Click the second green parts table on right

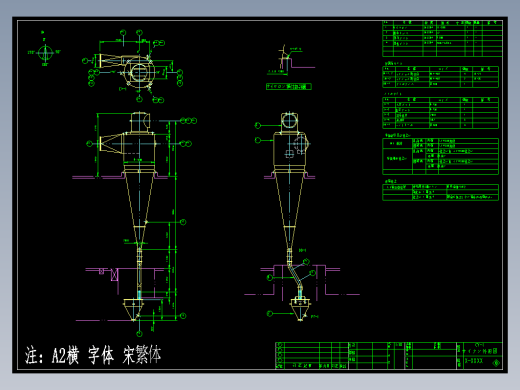[x=440, y=77]
